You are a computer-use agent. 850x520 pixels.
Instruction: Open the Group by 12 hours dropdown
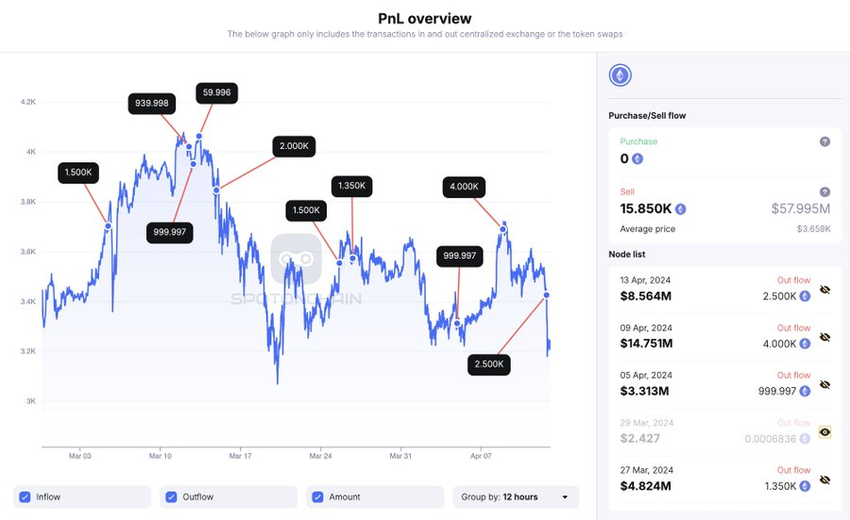pos(516,497)
